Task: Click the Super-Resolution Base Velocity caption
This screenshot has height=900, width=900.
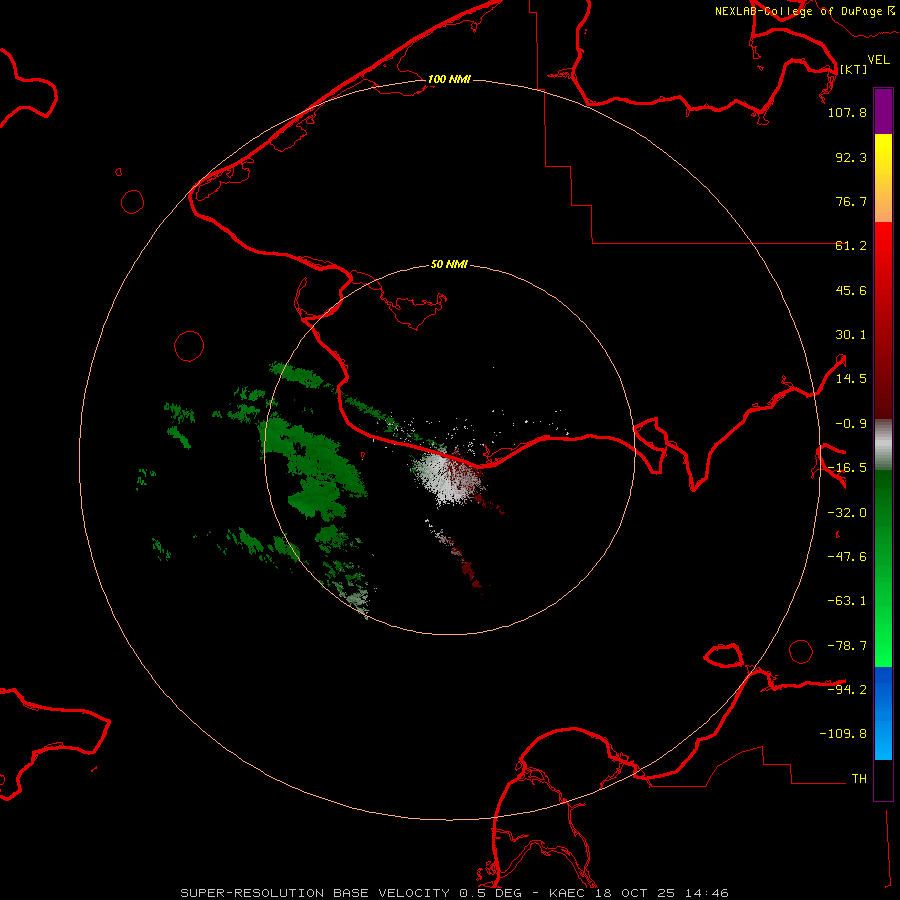Action: (x=455, y=893)
